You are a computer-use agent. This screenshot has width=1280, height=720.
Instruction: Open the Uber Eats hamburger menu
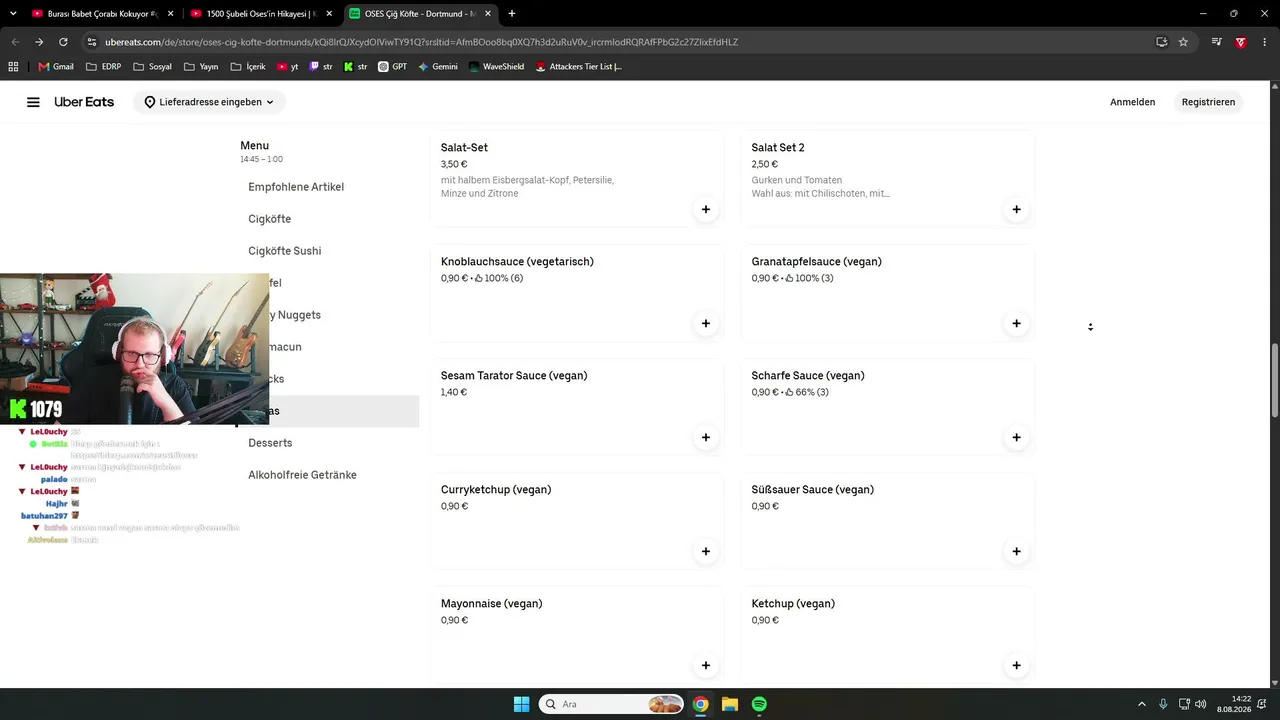point(33,102)
